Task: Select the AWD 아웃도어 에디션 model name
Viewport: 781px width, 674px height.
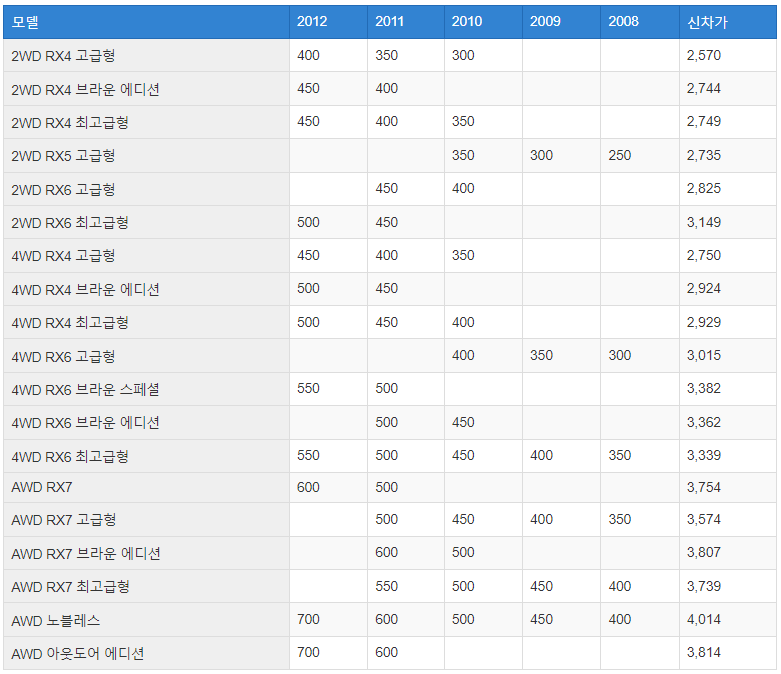Action: click(x=78, y=653)
